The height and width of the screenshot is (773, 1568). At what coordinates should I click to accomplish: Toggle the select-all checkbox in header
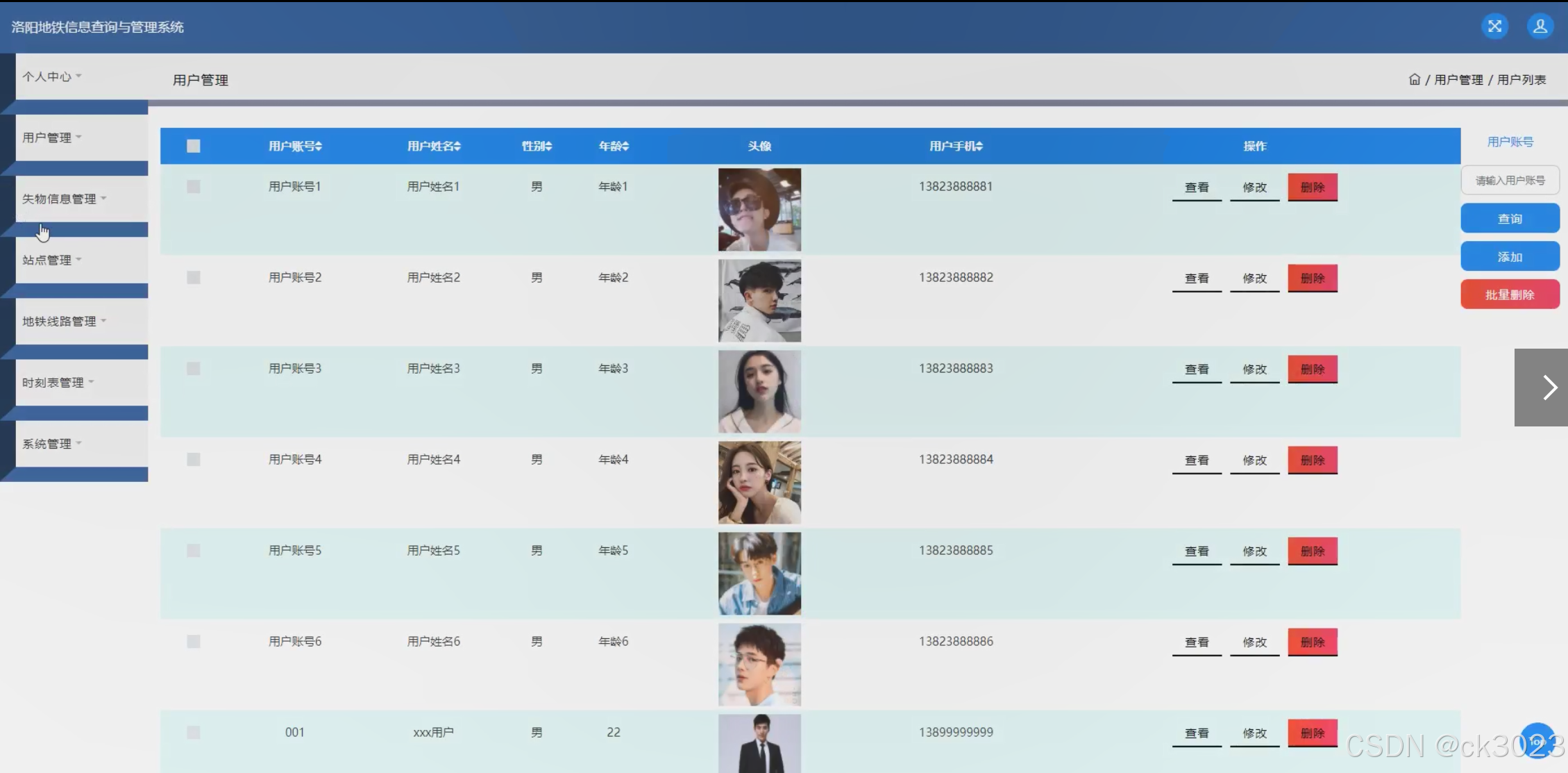pos(193,146)
